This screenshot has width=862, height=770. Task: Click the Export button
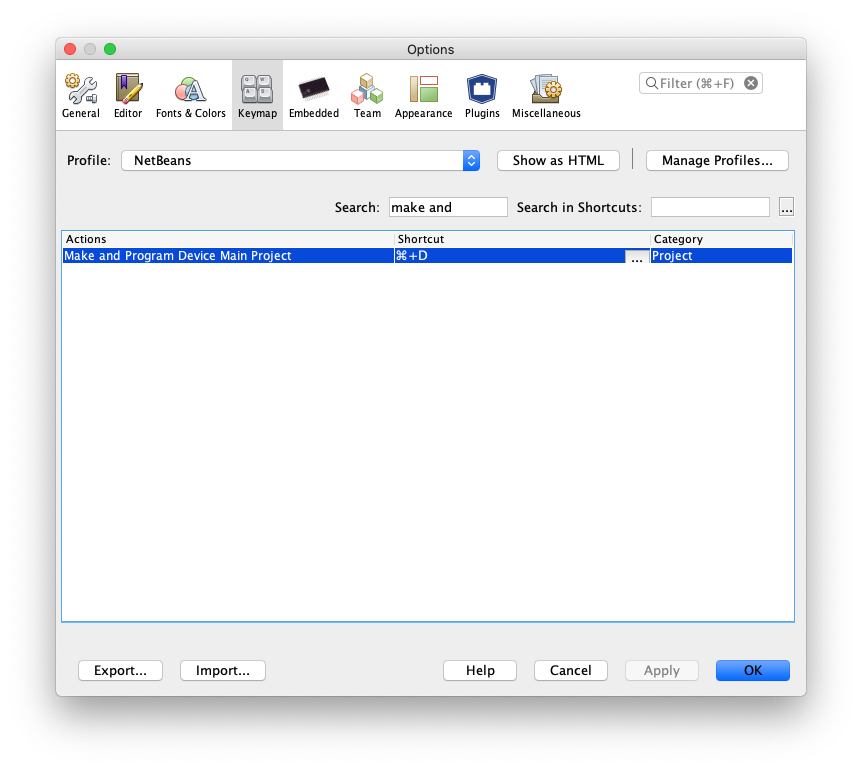(120, 670)
